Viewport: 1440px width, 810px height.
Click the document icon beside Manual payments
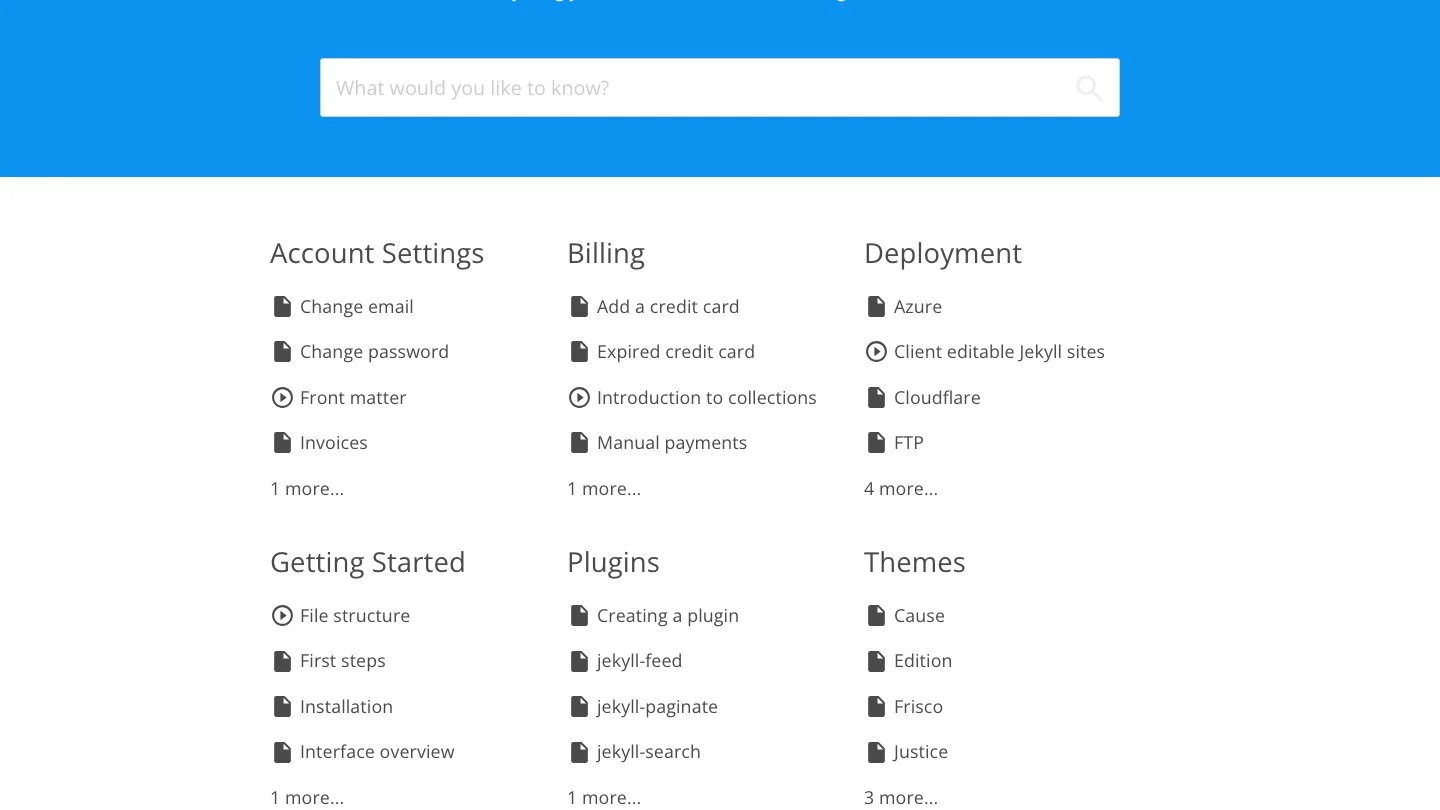pyautogui.click(x=579, y=443)
